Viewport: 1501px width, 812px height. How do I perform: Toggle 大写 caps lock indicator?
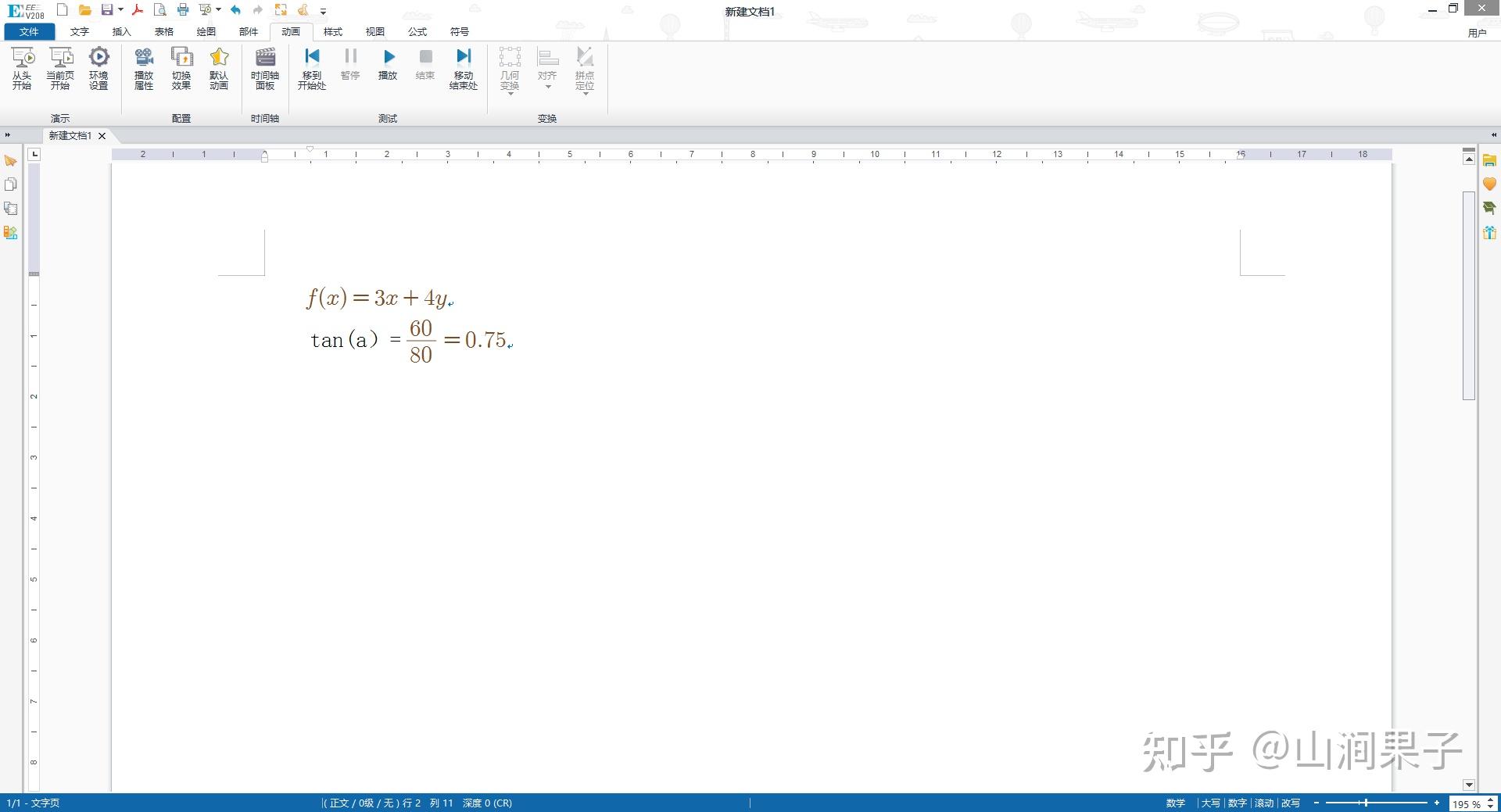click(1210, 803)
